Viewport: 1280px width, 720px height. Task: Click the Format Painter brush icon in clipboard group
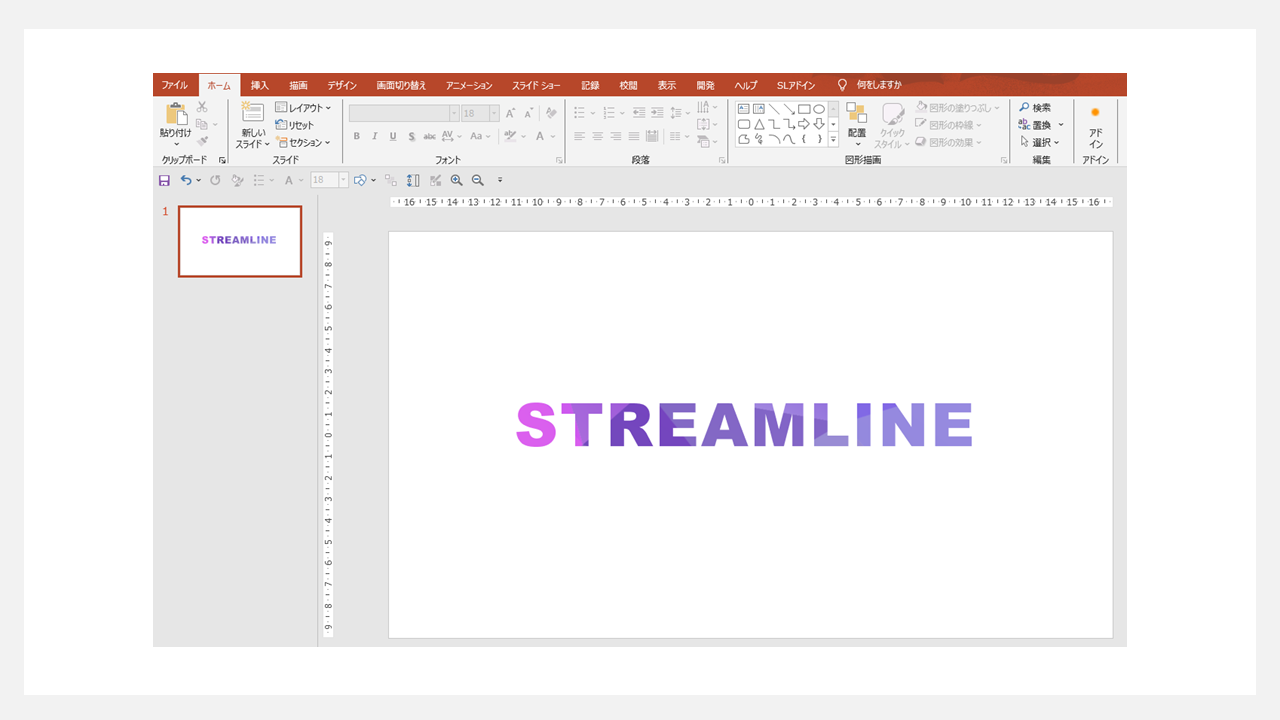pyautogui.click(x=202, y=141)
